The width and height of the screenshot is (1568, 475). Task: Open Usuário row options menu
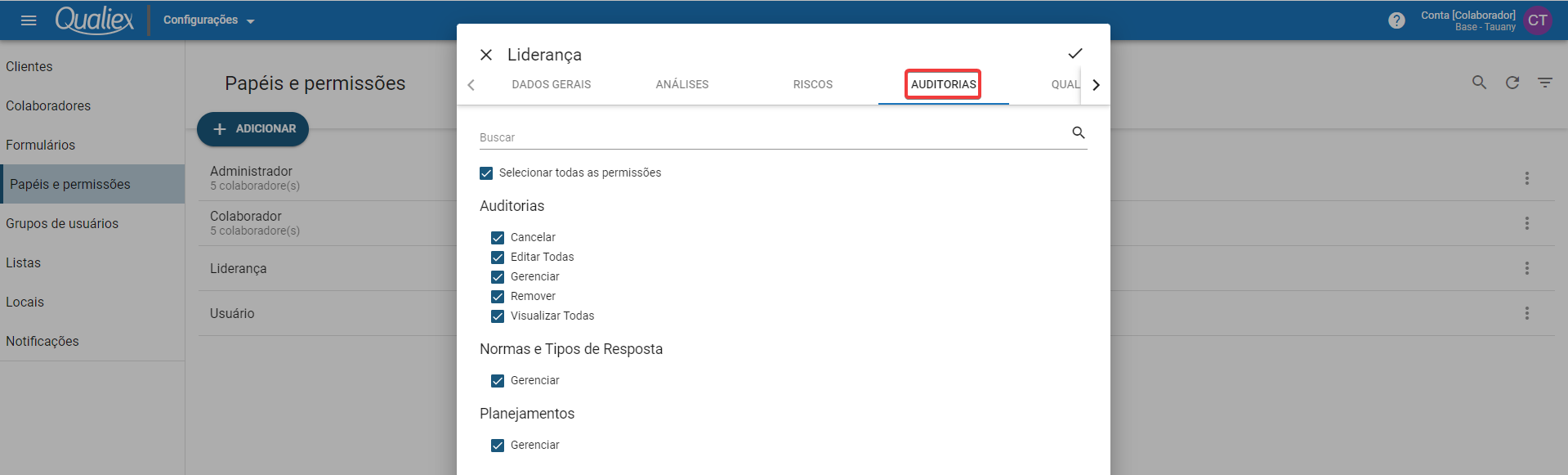click(x=1526, y=313)
